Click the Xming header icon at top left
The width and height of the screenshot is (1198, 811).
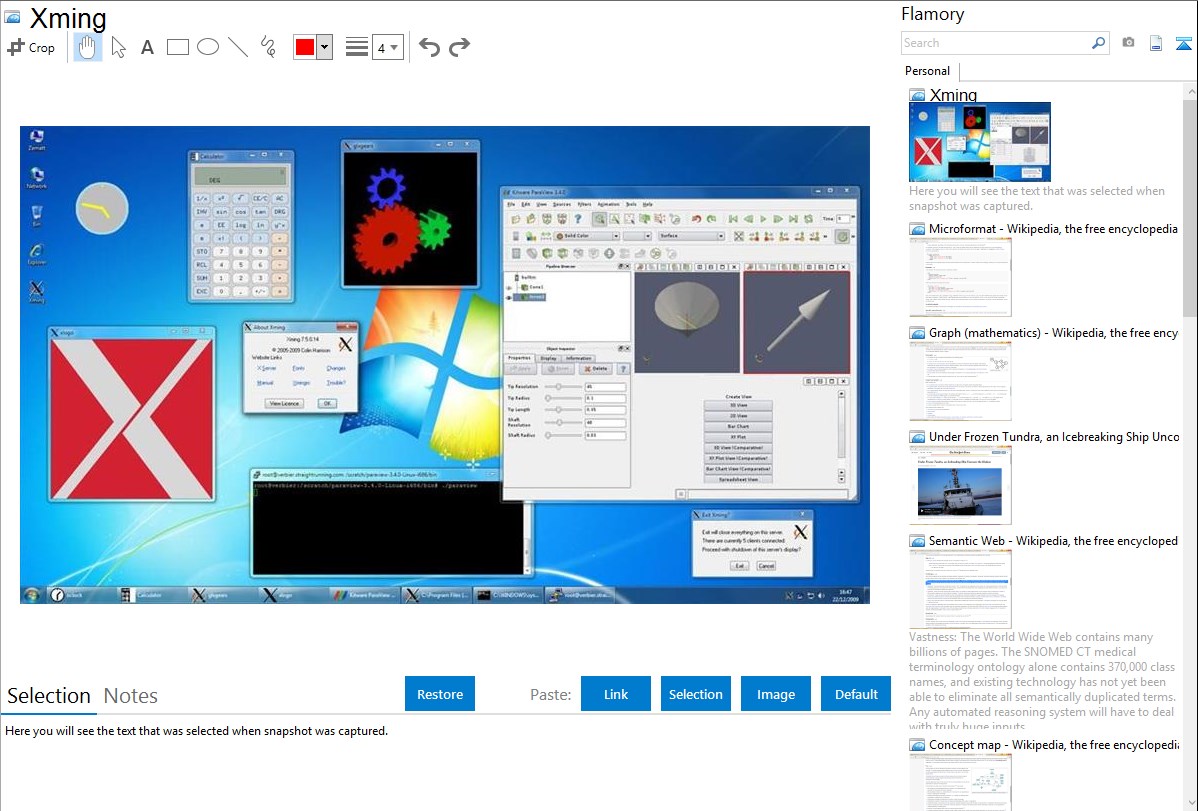pos(12,17)
